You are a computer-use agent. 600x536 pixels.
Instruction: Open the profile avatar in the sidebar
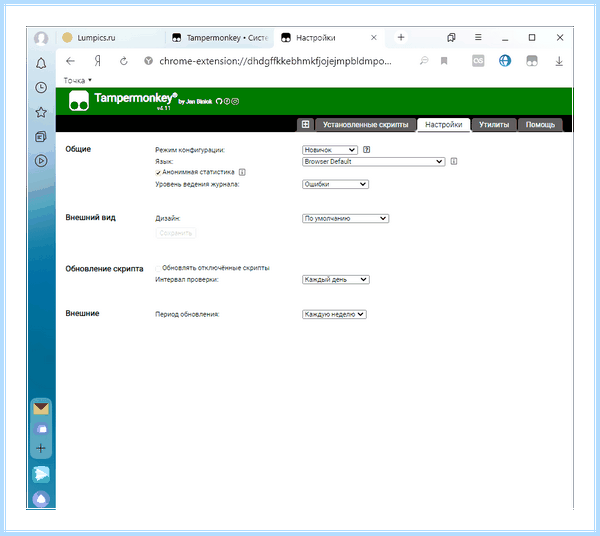(41, 38)
